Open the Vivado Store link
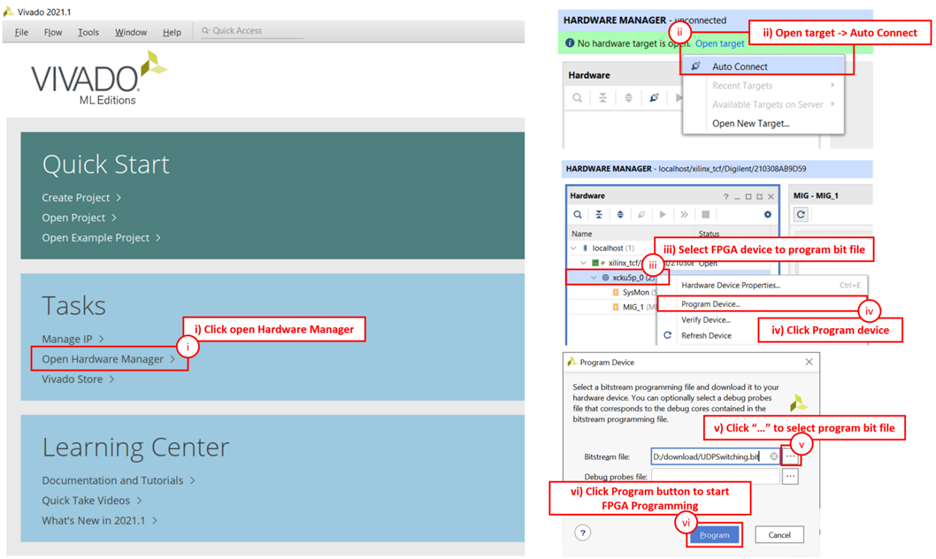936x559 pixels. pyautogui.click(x=78, y=379)
